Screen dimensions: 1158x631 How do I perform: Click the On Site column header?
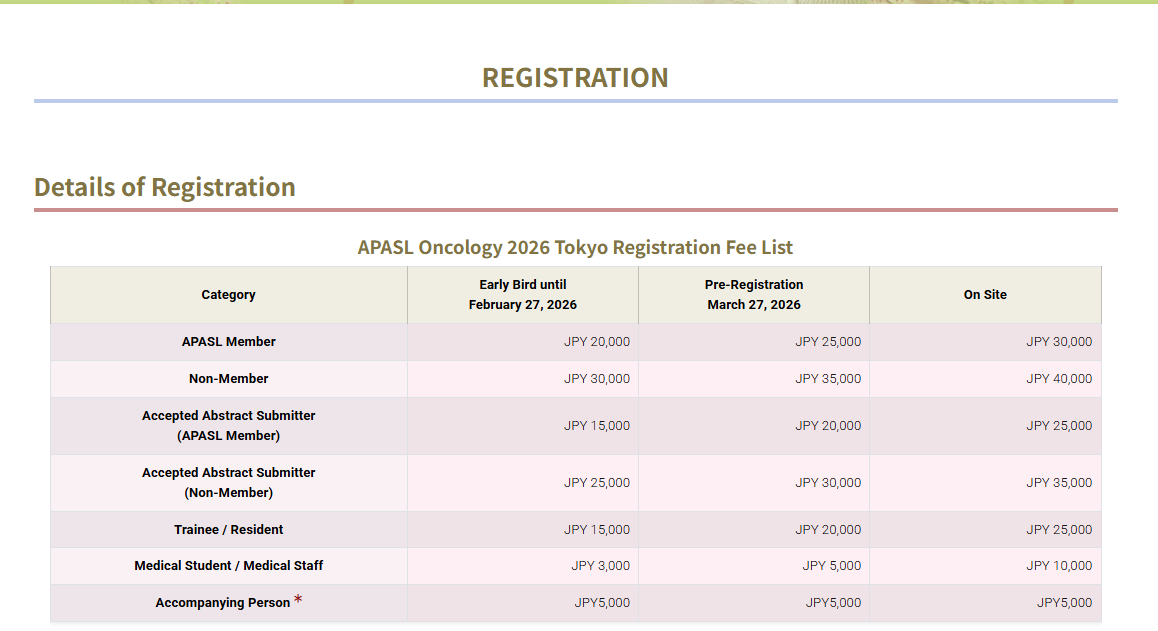[x=985, y=295]
